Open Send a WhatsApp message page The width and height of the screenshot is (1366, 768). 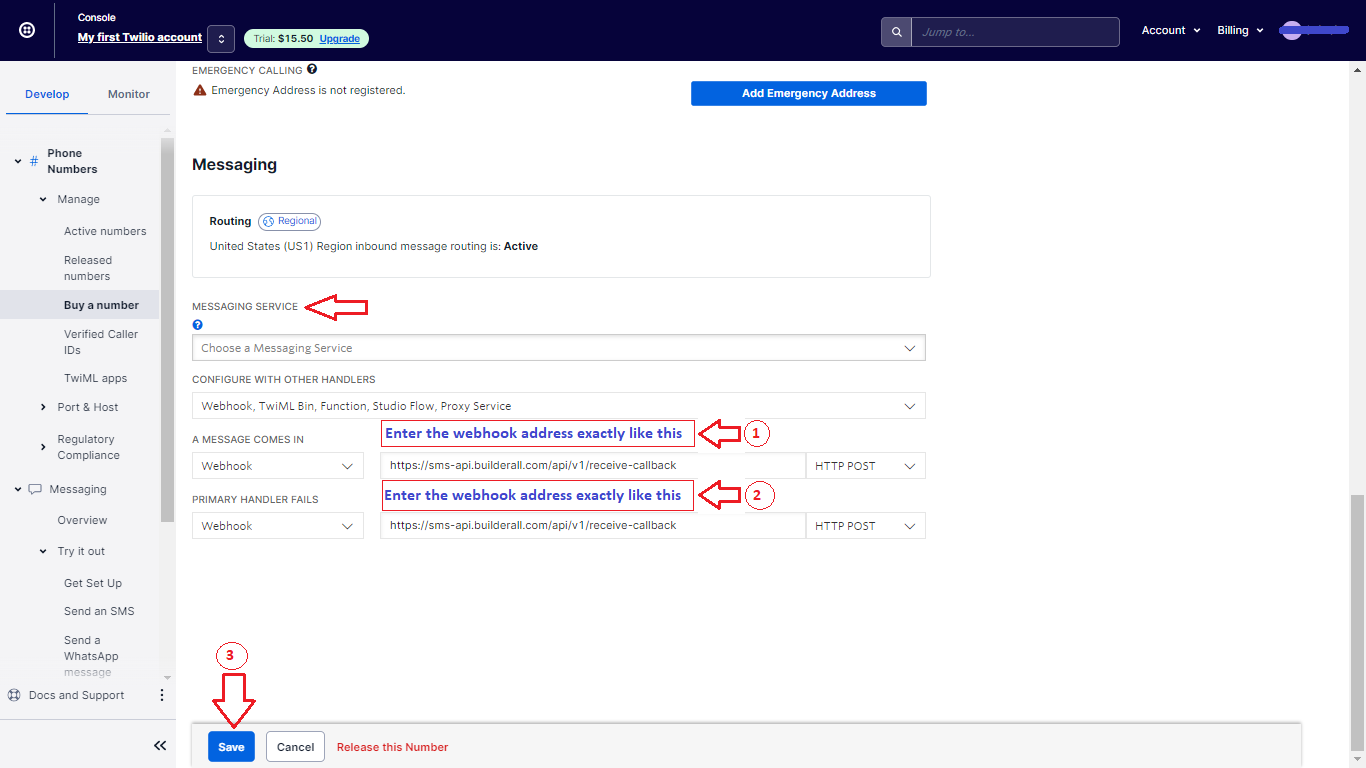91,656
